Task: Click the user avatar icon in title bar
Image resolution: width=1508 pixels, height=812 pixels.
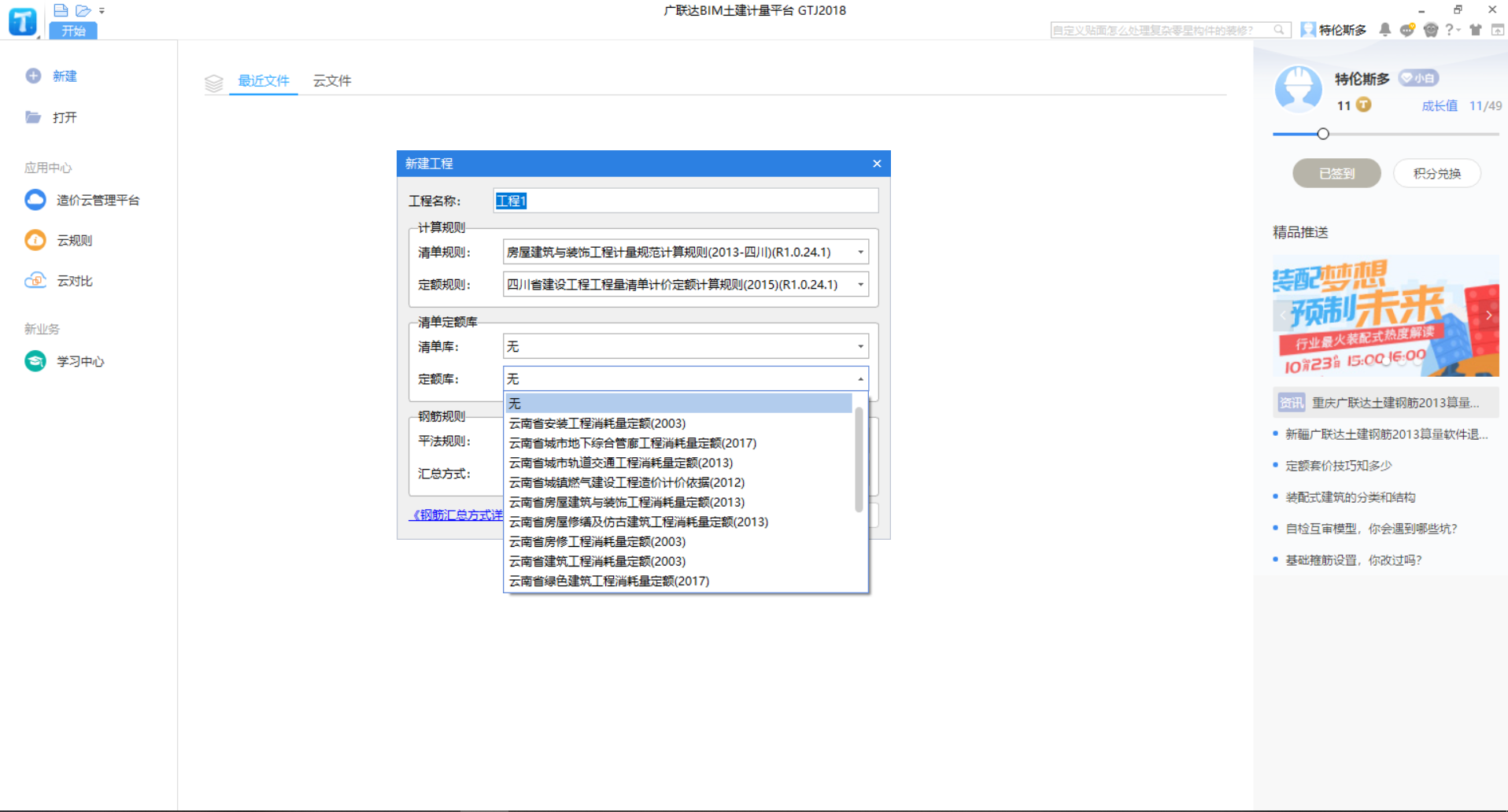Action: tap(1308, 30)
